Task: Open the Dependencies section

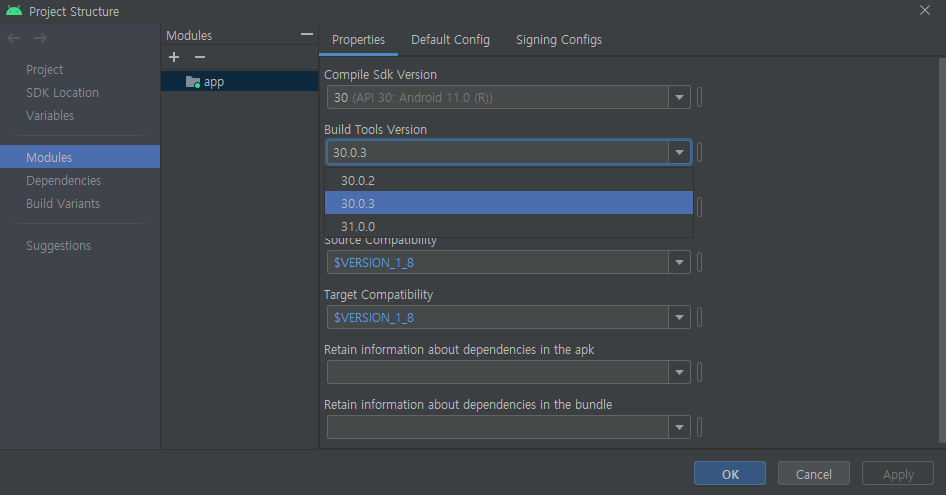Action: point(63,180)
